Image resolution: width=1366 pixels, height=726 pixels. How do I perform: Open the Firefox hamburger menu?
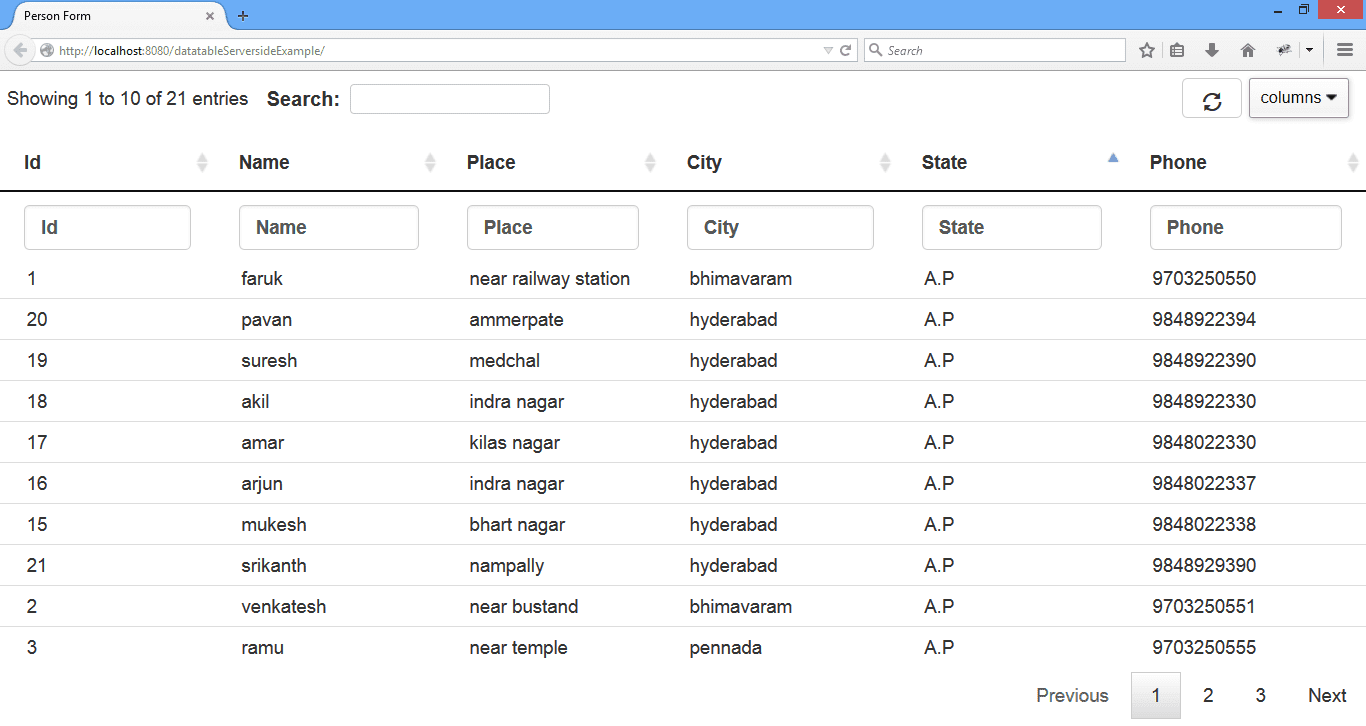pyautogui.click(x=1345, y=49)
